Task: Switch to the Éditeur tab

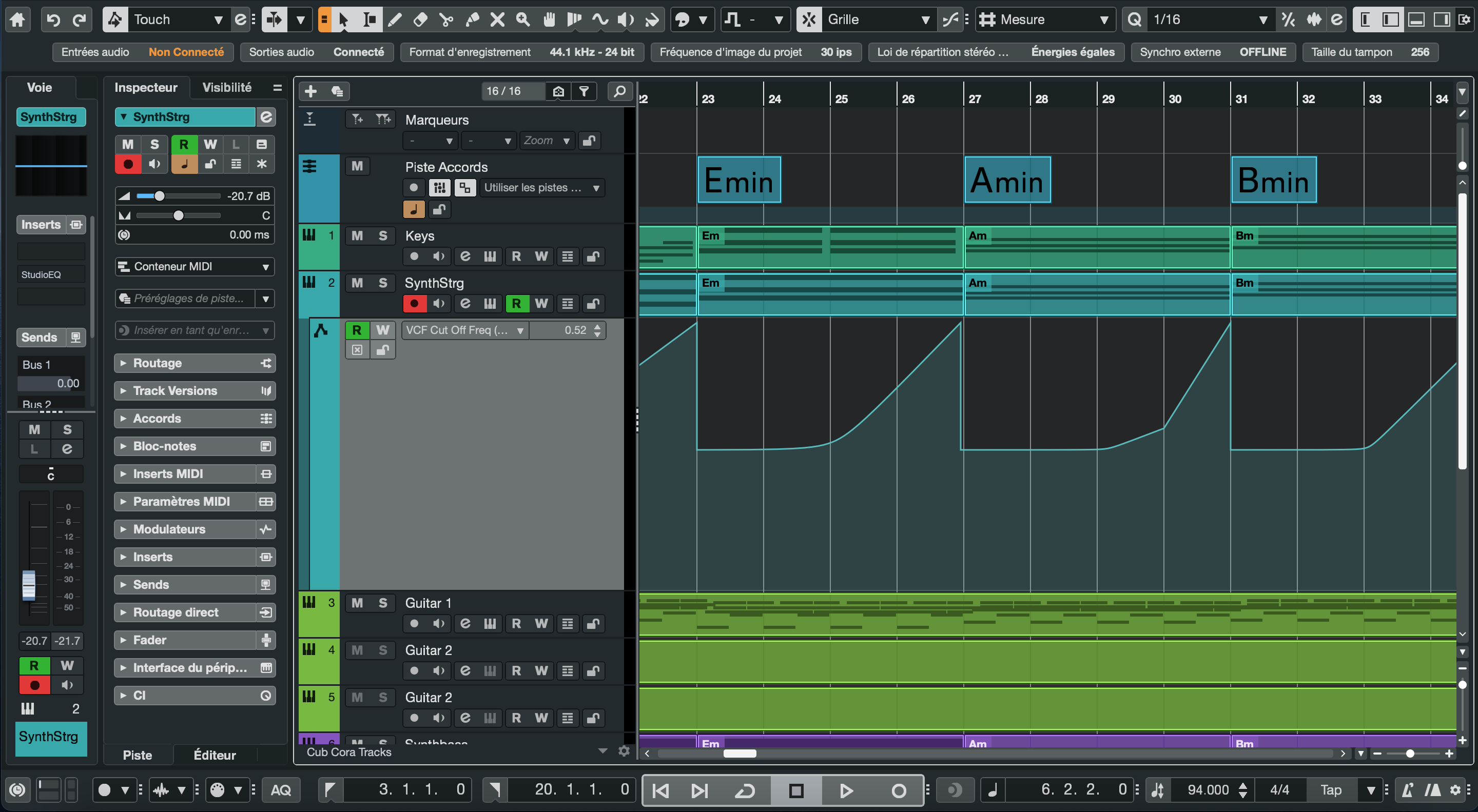Action: (x=215, y=755)
